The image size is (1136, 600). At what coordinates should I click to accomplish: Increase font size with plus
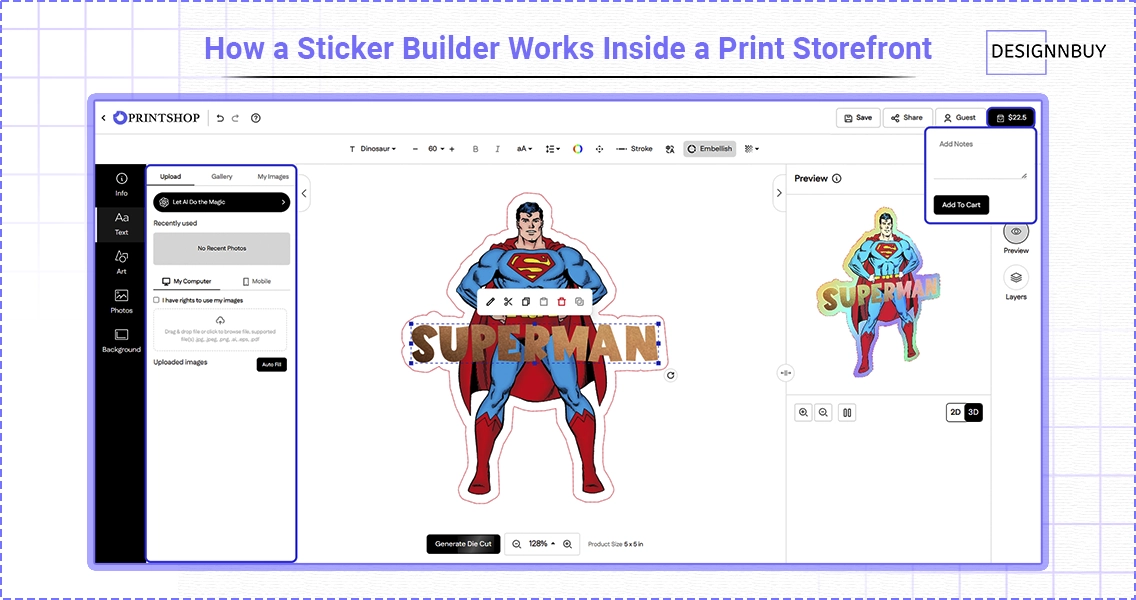tap(452, 149)
